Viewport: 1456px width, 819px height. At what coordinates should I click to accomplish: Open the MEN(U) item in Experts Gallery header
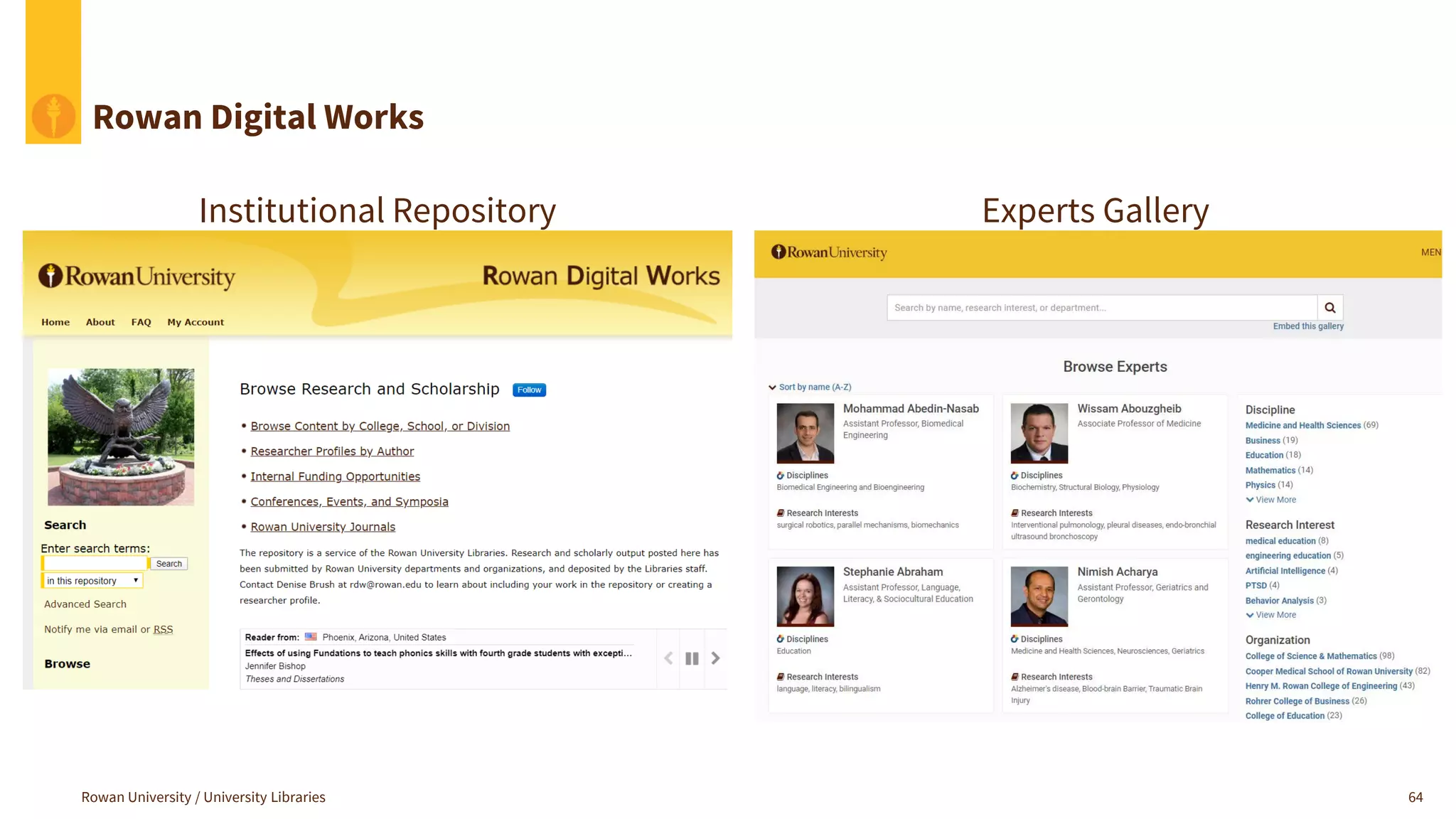(1430, 252)
